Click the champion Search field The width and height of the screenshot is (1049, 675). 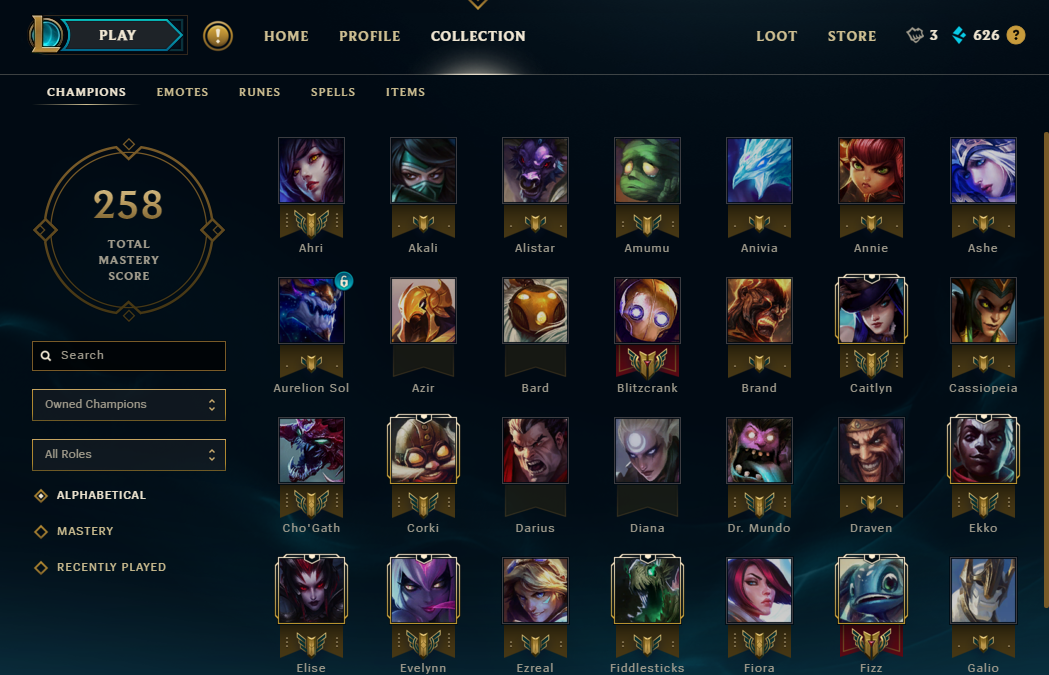click(129, 356)
